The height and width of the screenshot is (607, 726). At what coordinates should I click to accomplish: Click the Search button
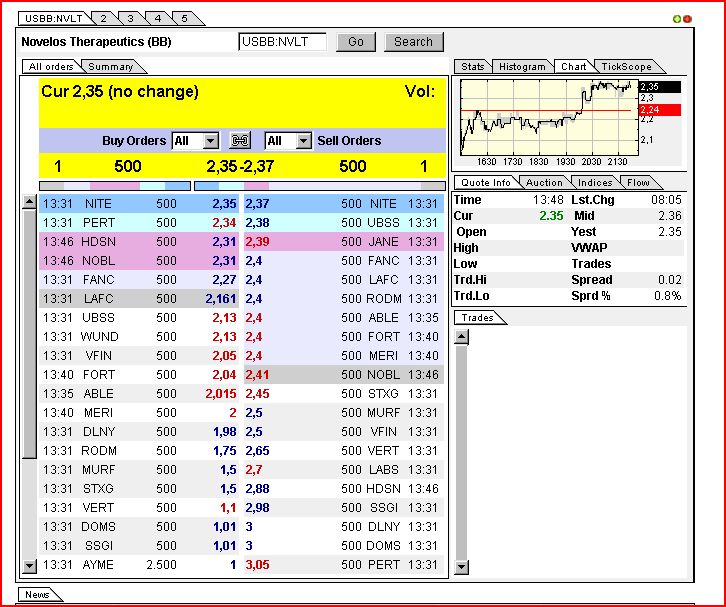point(413,42)
